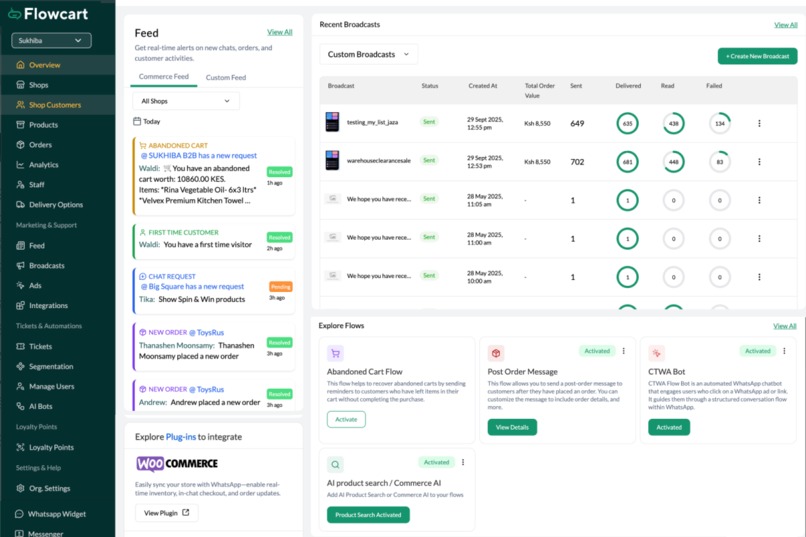Click the Ads sparkle icon

coord(21,285)
